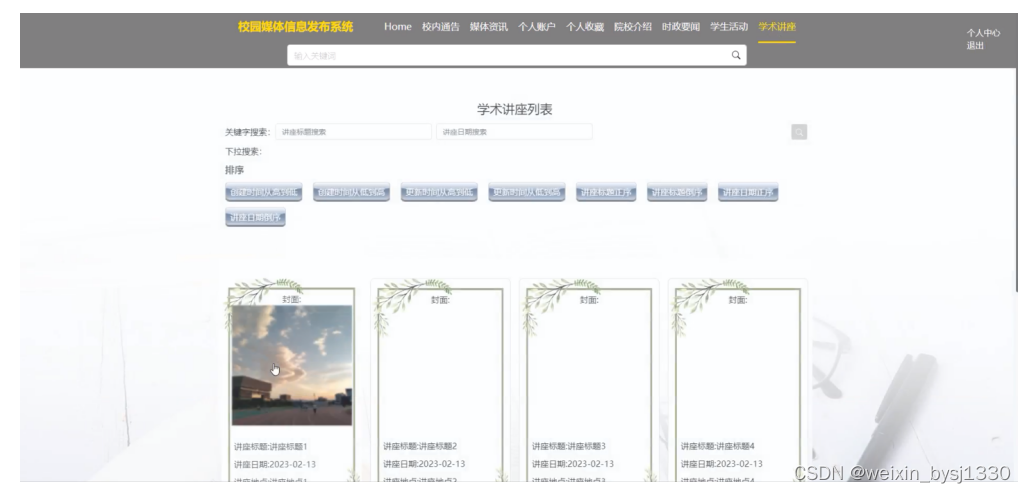Click the 讲座日期:2023-02-13 line in lecture 3's card
This screenshot has height=493, width=1026.
tap(573, 464)
